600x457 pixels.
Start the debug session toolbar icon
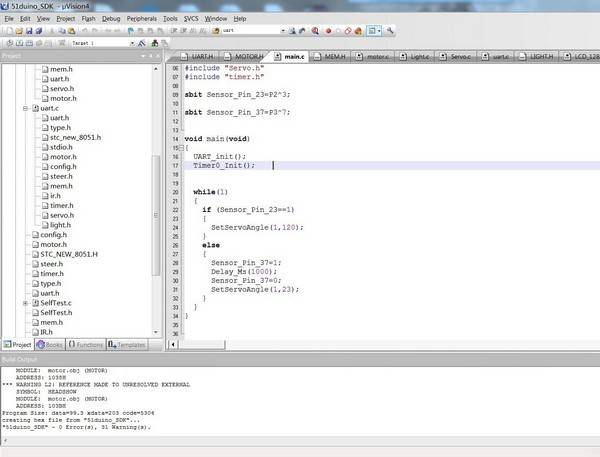coord(315,31)
